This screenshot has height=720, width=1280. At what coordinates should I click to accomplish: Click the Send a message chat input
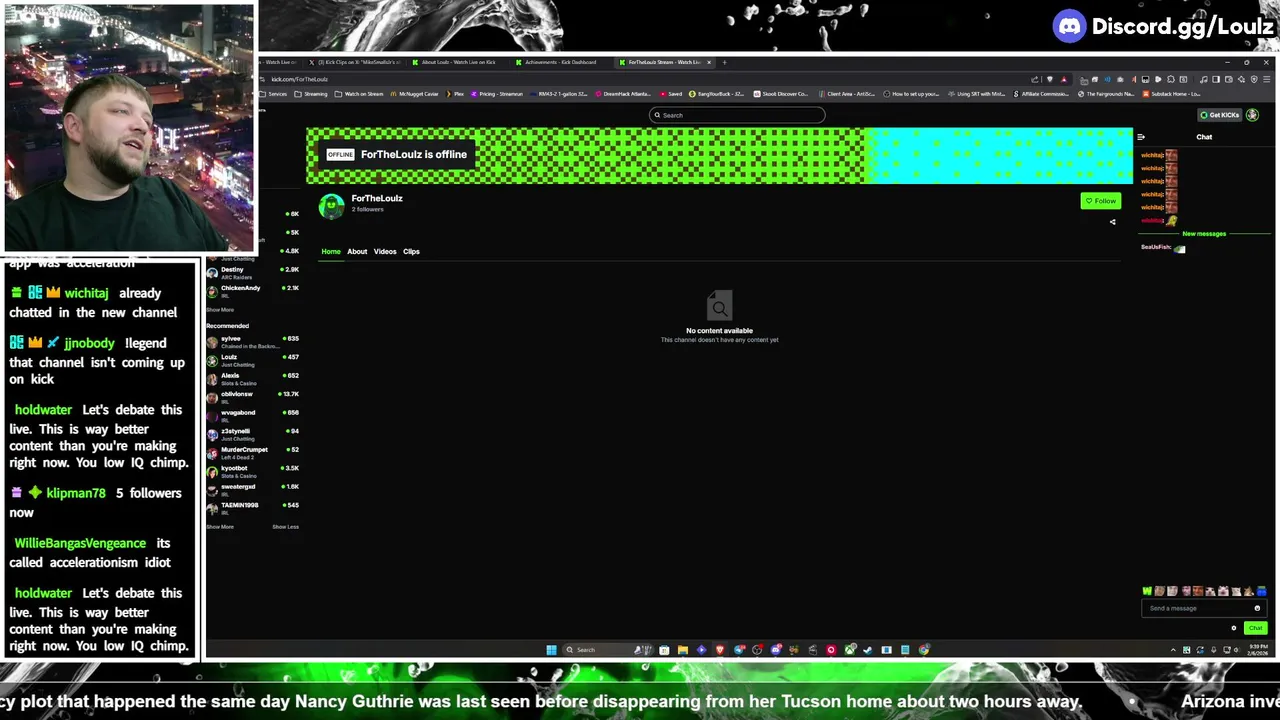point(1205,608)
